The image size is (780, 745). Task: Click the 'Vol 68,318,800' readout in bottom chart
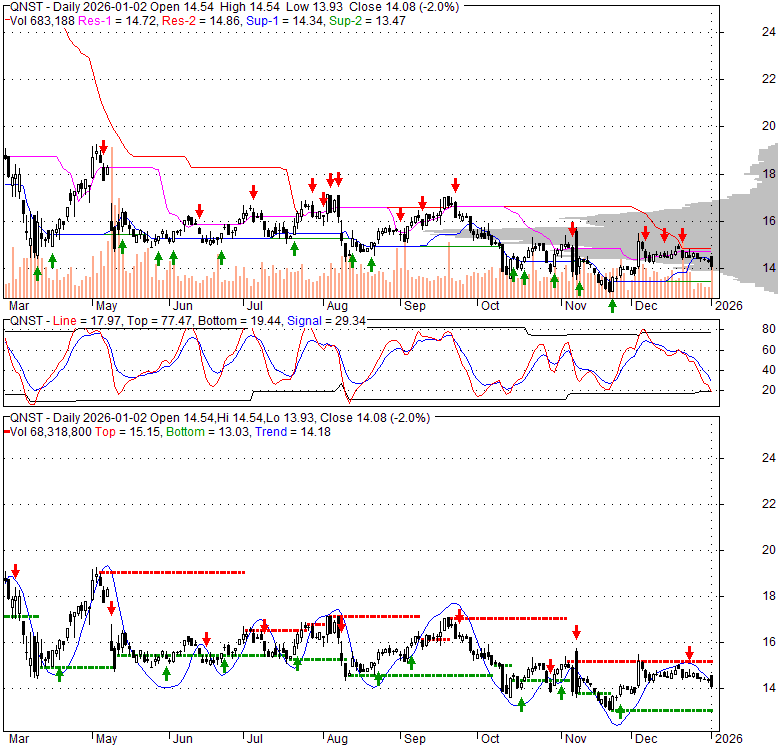click(51, 432)
